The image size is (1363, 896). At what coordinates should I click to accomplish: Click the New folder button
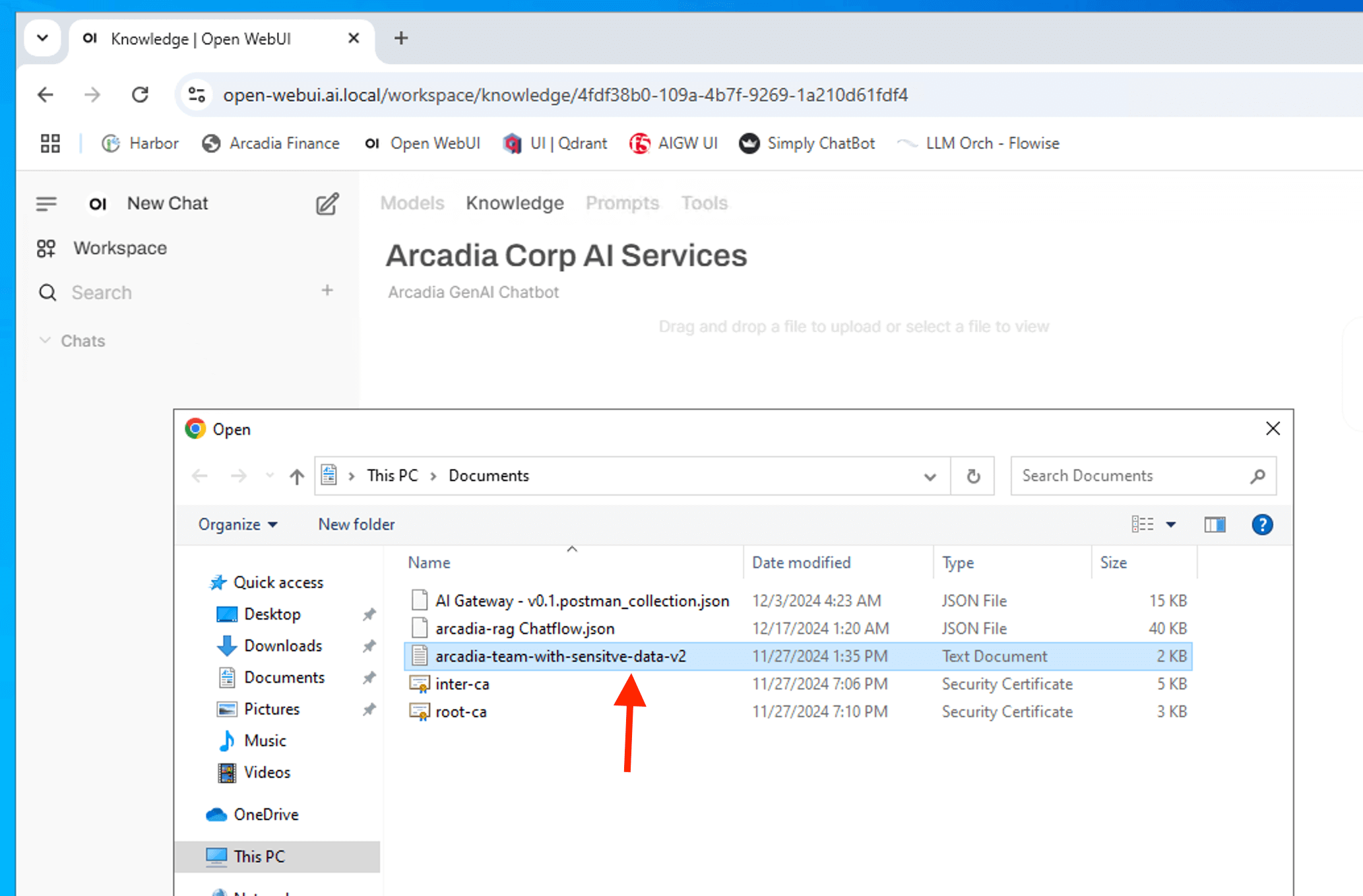click(356, 525)
